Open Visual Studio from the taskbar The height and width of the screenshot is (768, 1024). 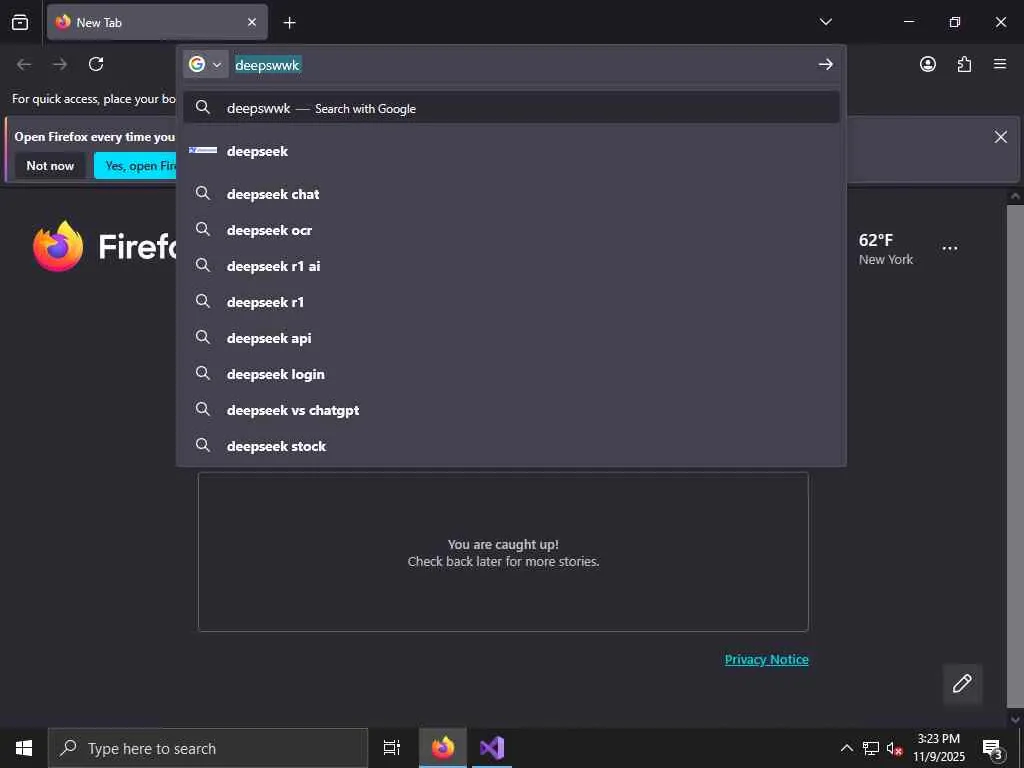pyautogui.click(x=492, y=748)
